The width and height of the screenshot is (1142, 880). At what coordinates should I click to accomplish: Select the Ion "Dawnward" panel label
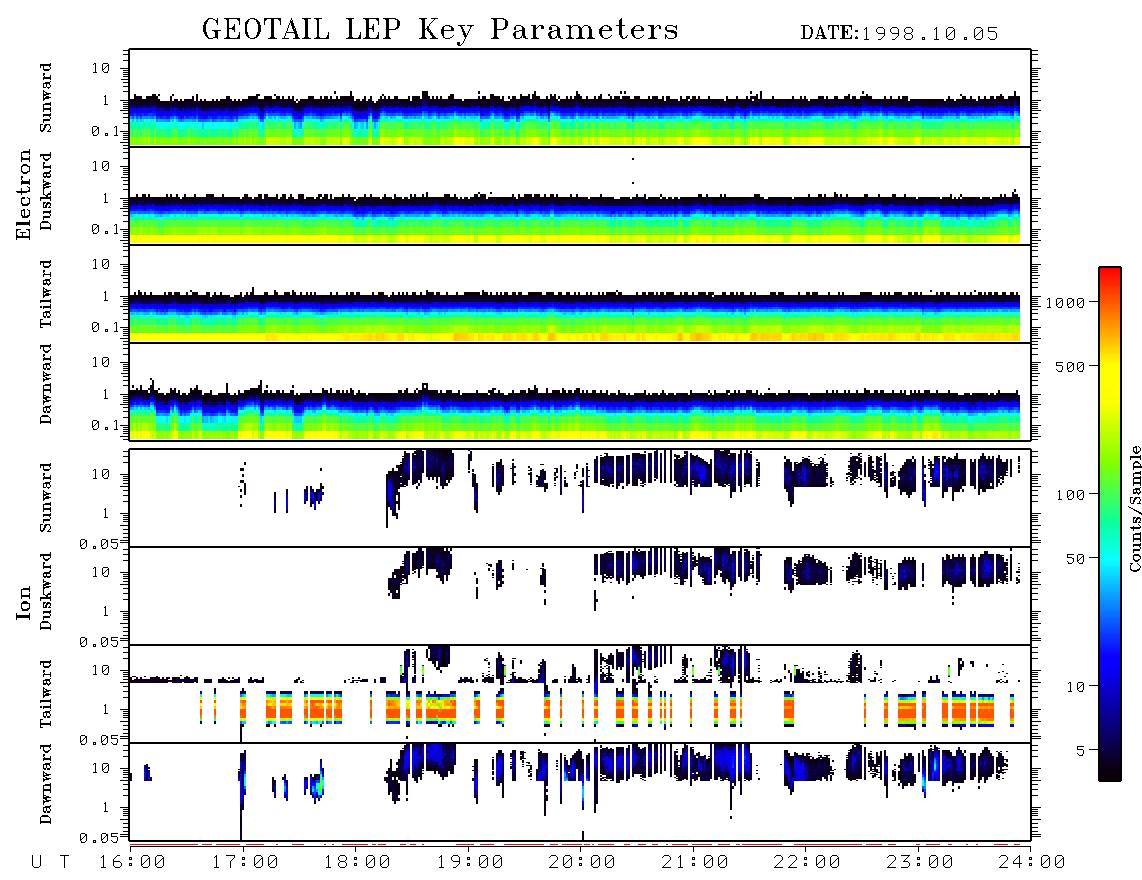[x=46, y=784]
